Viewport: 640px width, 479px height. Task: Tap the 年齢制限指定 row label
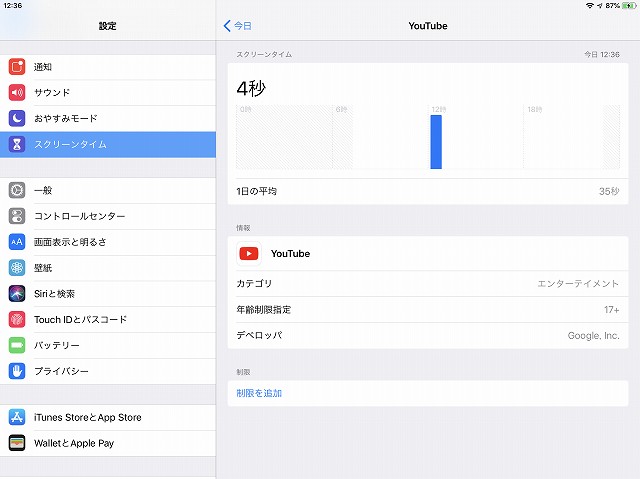coord(264,310)
